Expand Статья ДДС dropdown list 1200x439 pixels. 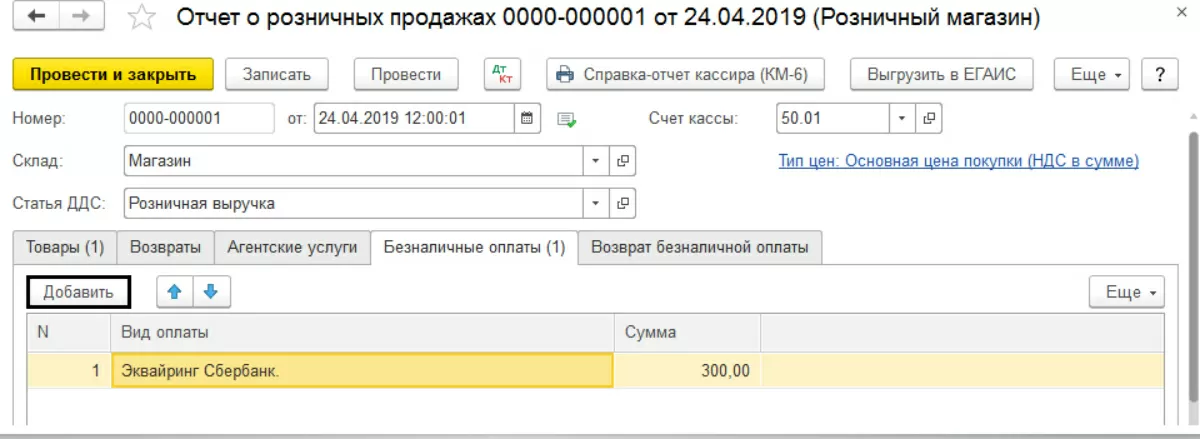coord(596,203)
